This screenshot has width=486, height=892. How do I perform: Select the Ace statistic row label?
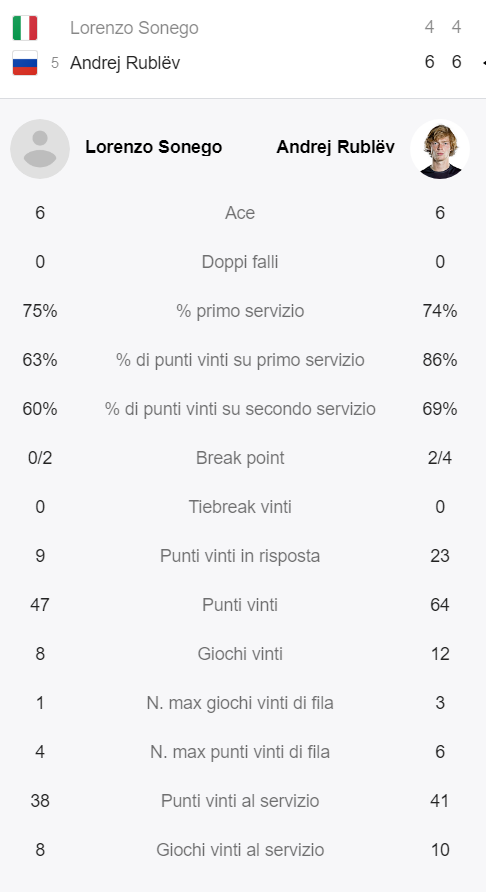(240, 213)
